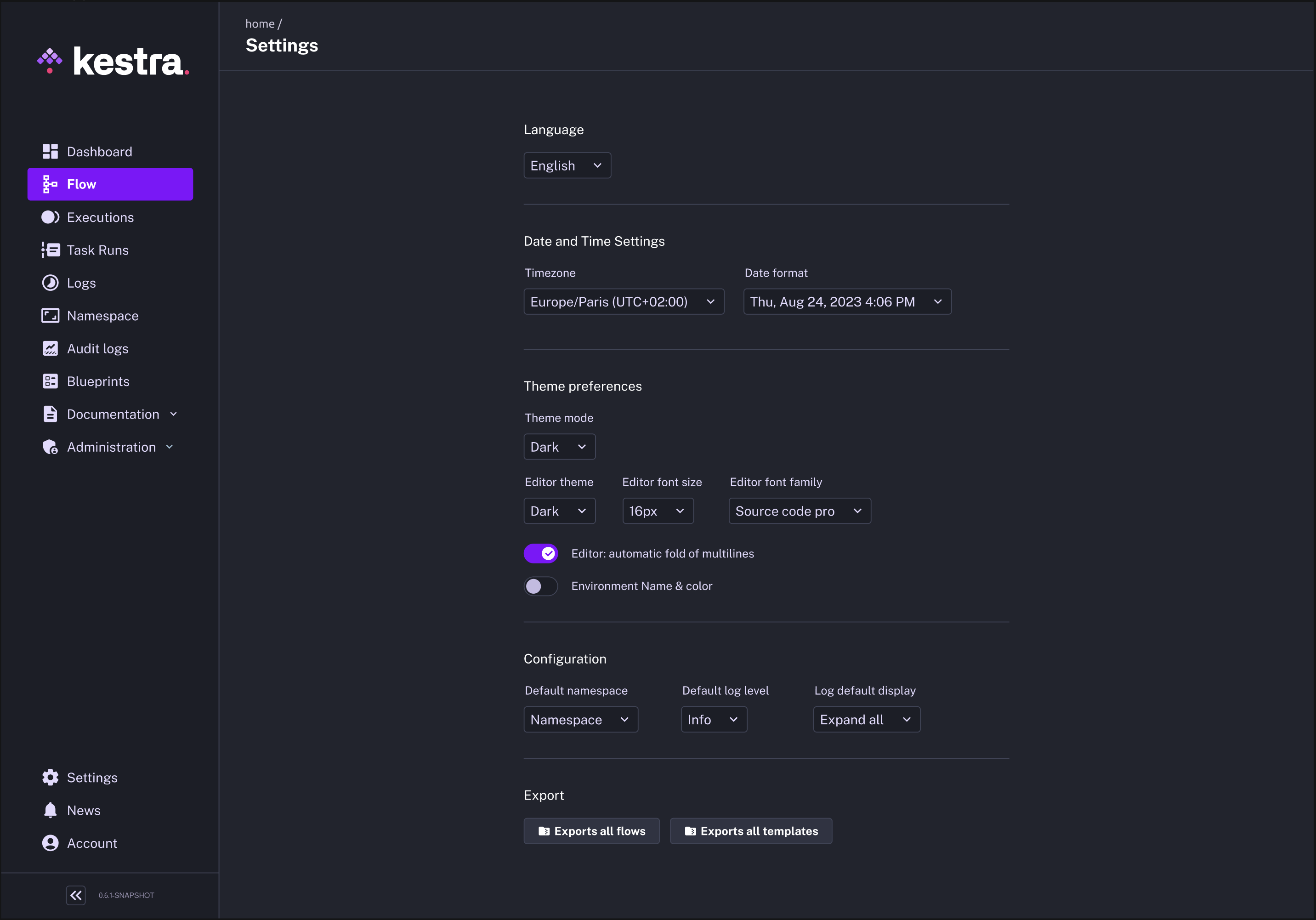
Task: Open the Timezone selector
Action: click(x=623, y=301)
